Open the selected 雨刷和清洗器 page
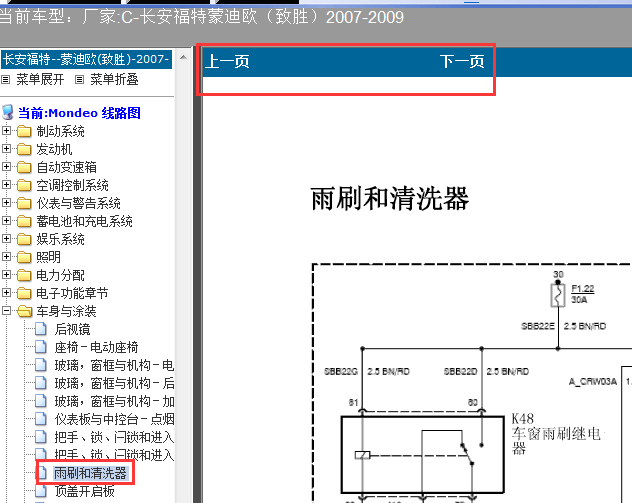The width and height of the screenshot is (632, 503). (x=91, y=473)
